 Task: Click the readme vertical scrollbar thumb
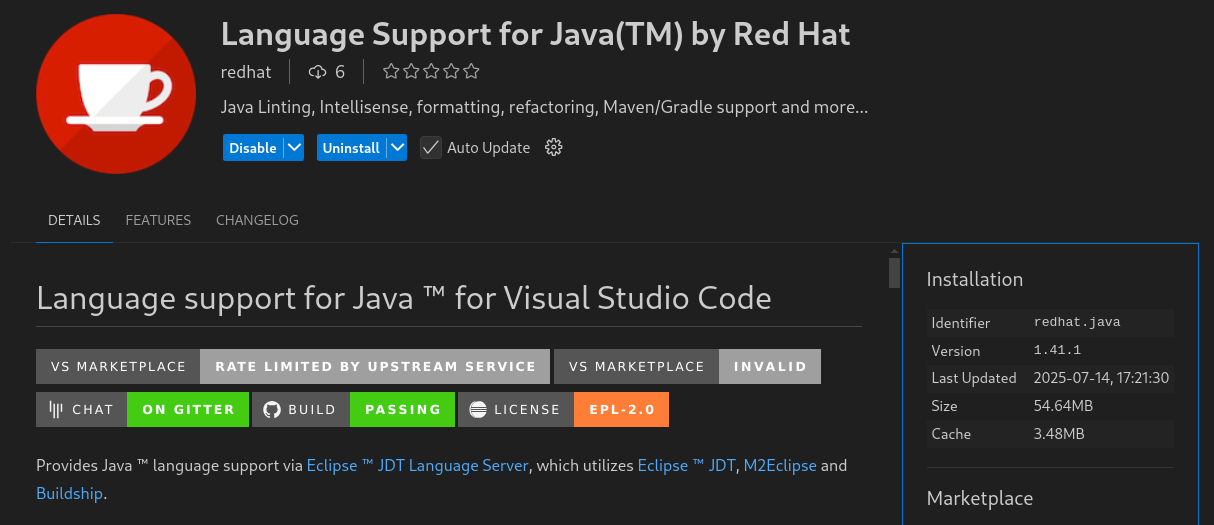click(x=894, y=273)
